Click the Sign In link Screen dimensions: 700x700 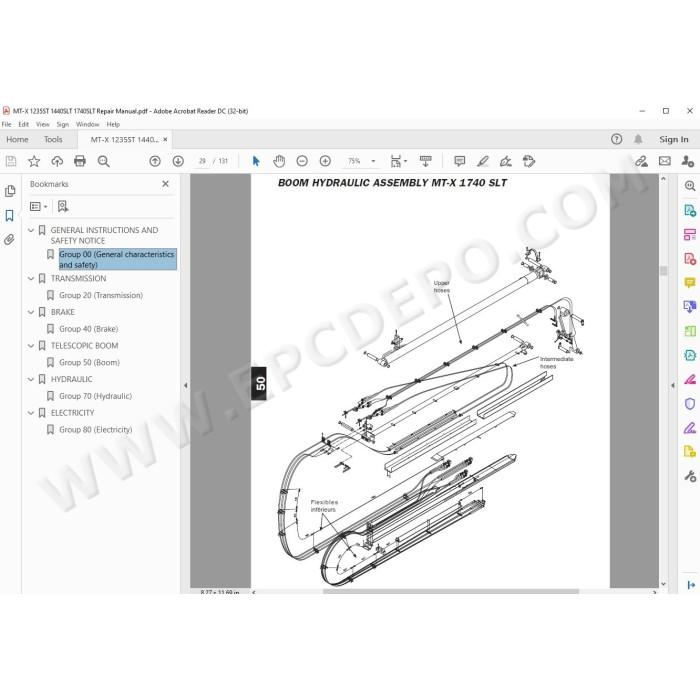tap(674, 139)
